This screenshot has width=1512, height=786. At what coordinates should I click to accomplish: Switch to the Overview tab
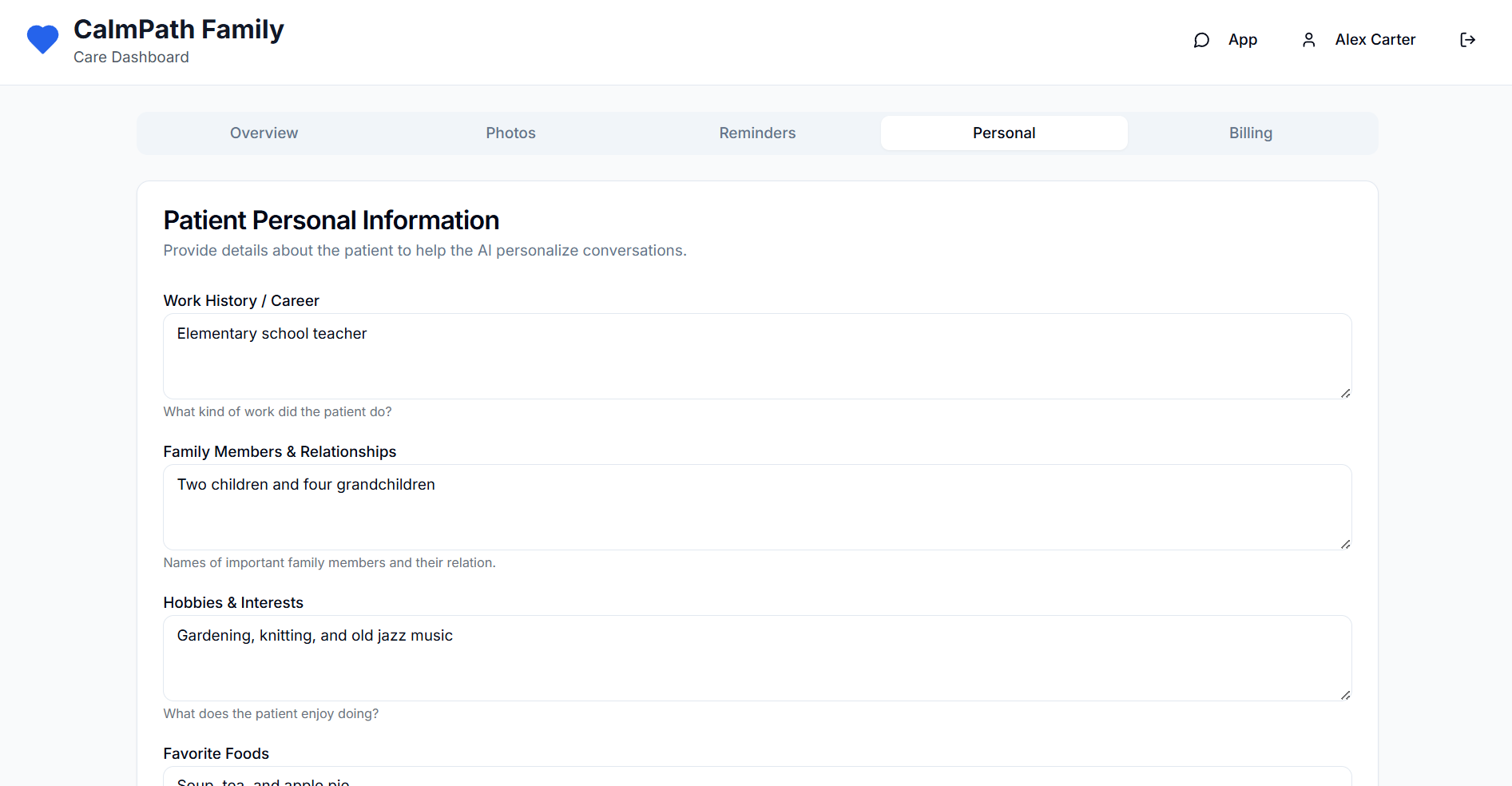(x=264, y=133)
